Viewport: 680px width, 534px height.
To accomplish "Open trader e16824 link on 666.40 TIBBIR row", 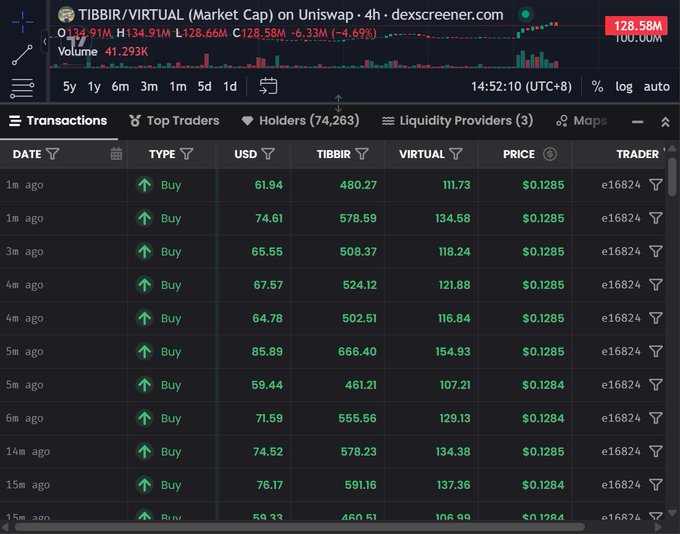I will 621,351.
